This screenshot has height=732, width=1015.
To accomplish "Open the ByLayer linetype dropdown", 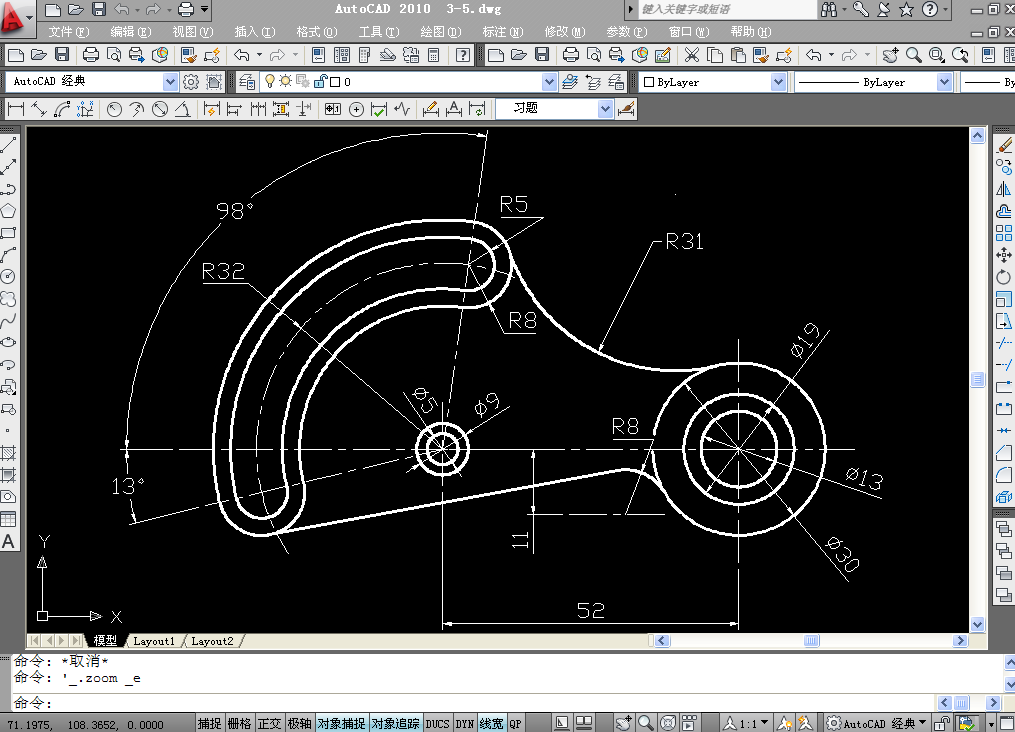I will click(944, 82).
